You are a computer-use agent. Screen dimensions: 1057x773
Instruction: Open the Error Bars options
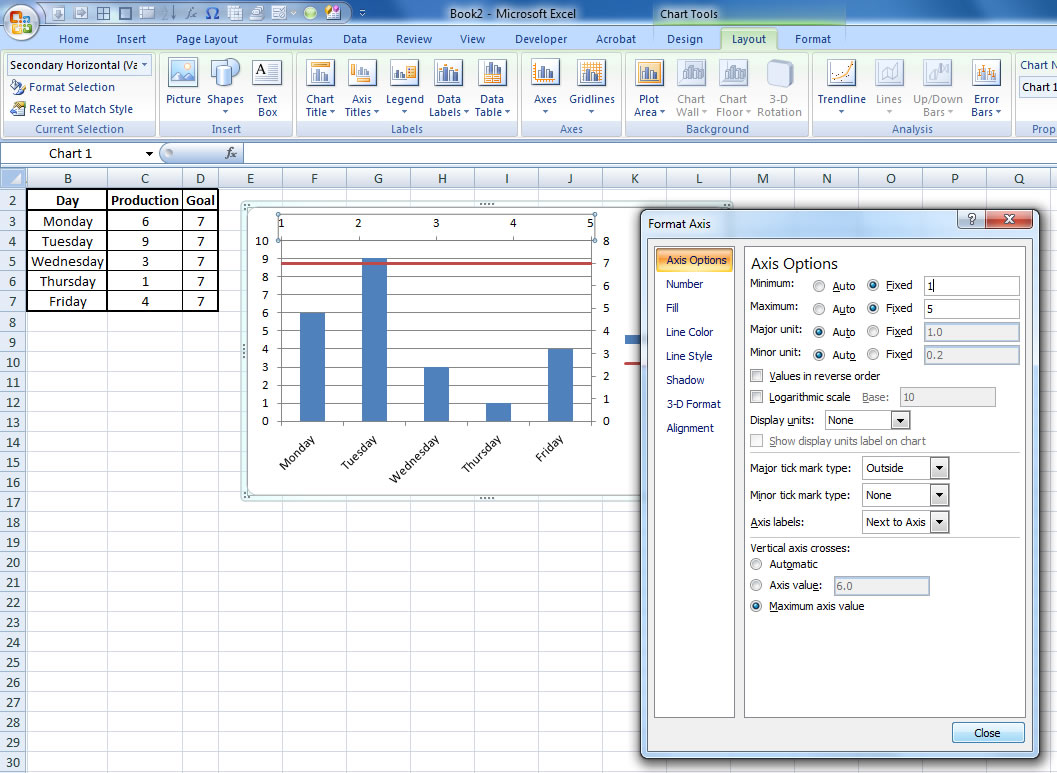pos(986,88)
